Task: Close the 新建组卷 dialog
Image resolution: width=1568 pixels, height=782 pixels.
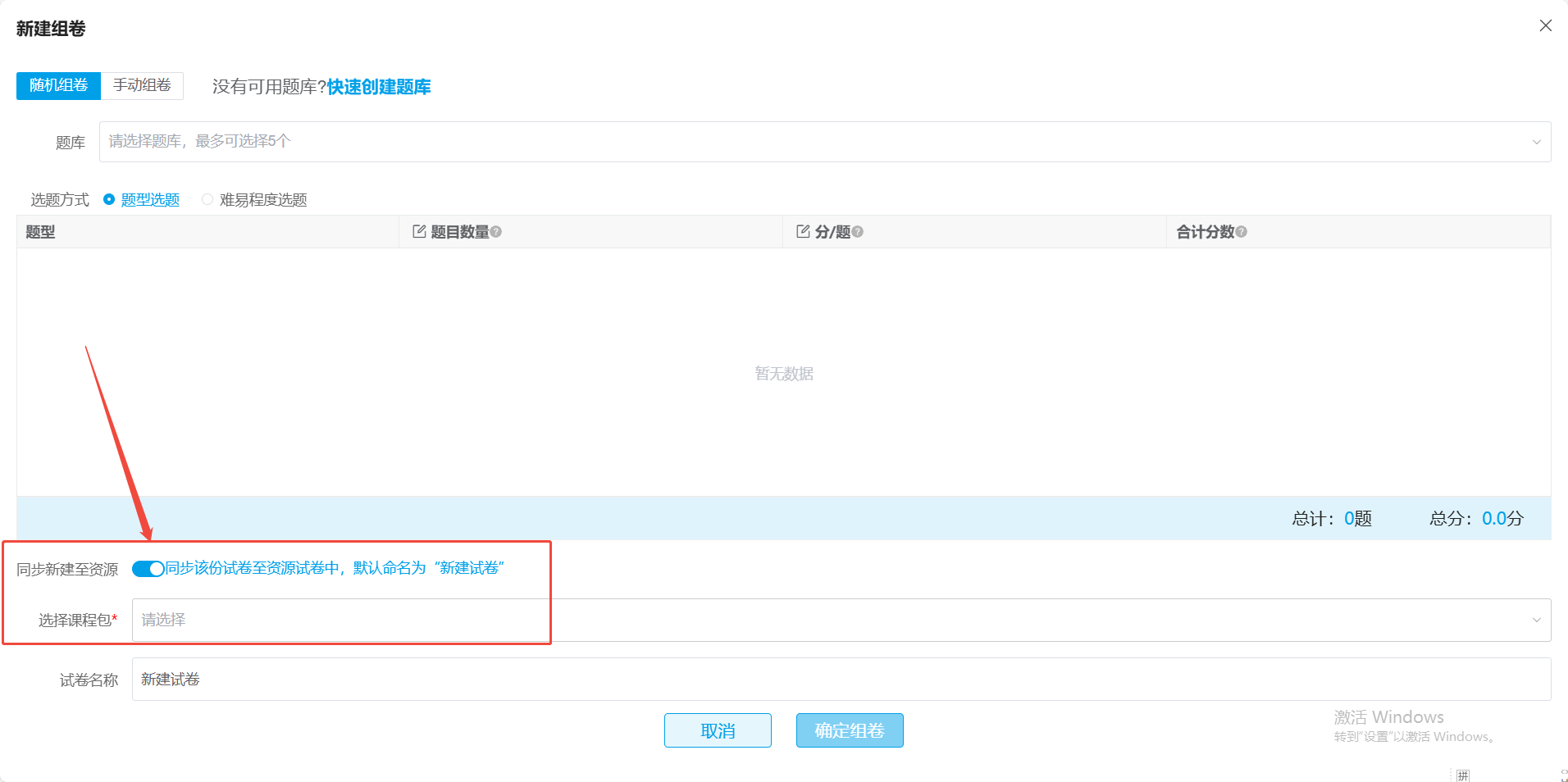Action: (1545, 25)
